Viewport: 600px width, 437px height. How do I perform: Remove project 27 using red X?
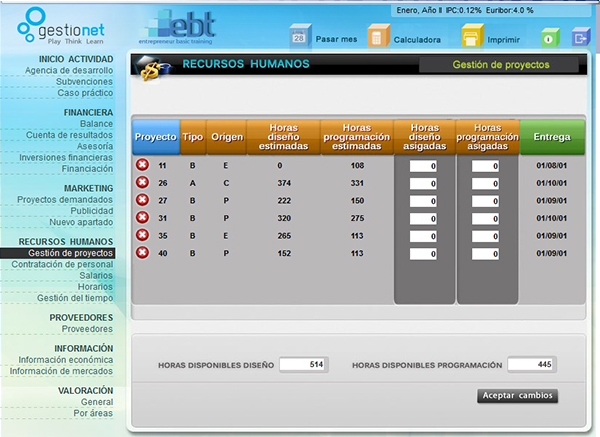click(x=142, y=200)
